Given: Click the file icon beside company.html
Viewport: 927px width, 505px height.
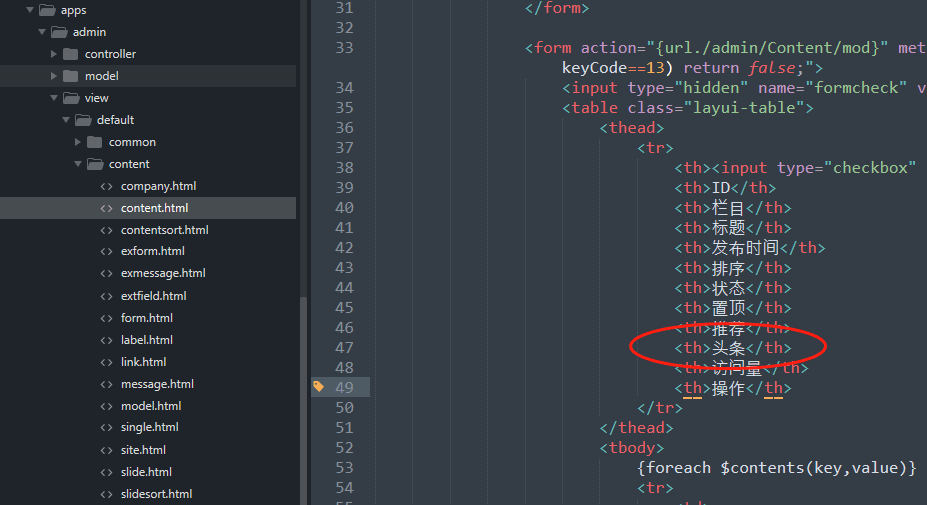Looking at the screenshot, I should coord(106,186).
